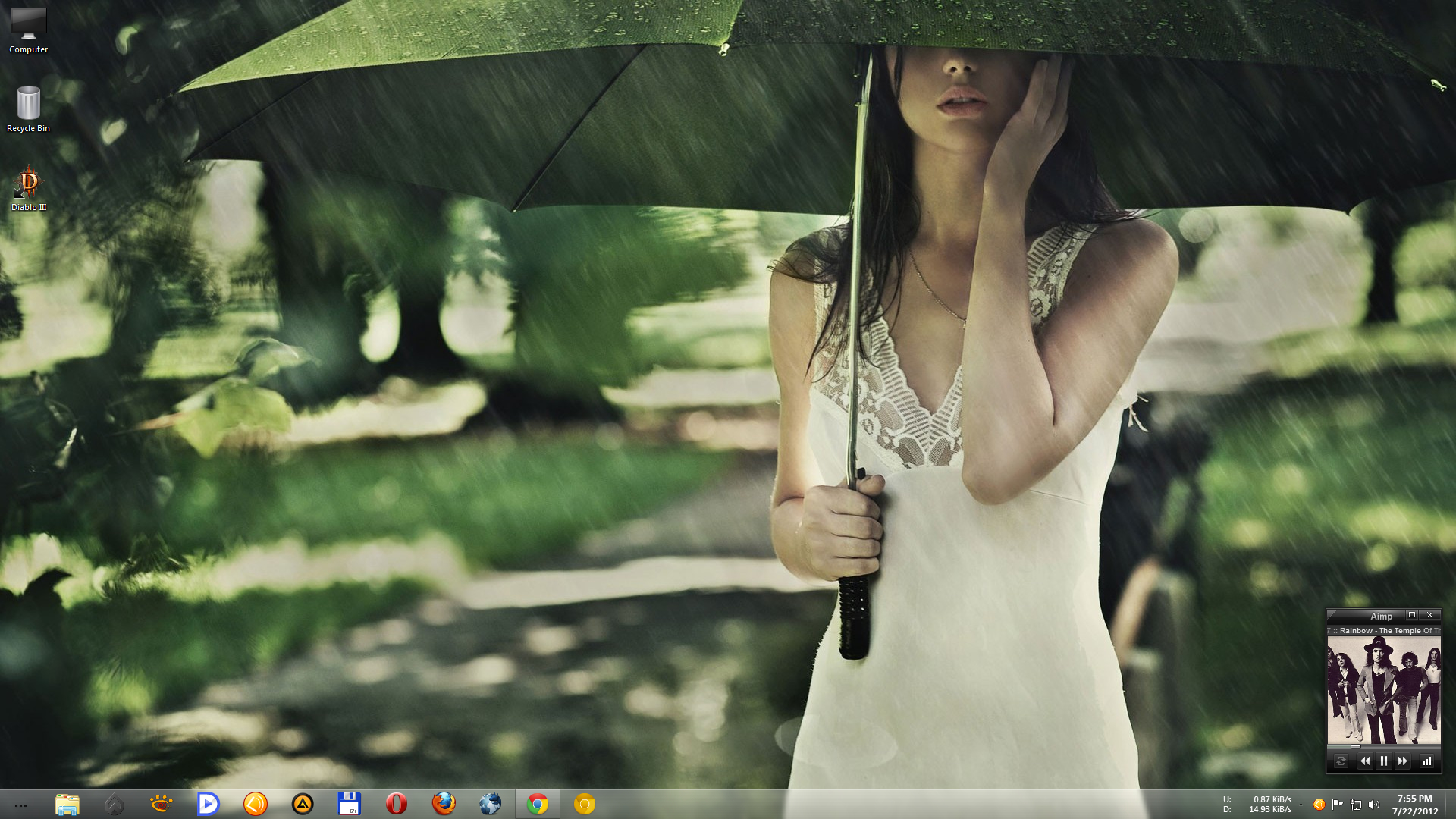Screen dimensions: 1456x819
Task: Toggle repeat in the Aimp mini player
Action: coord(1341,761)
